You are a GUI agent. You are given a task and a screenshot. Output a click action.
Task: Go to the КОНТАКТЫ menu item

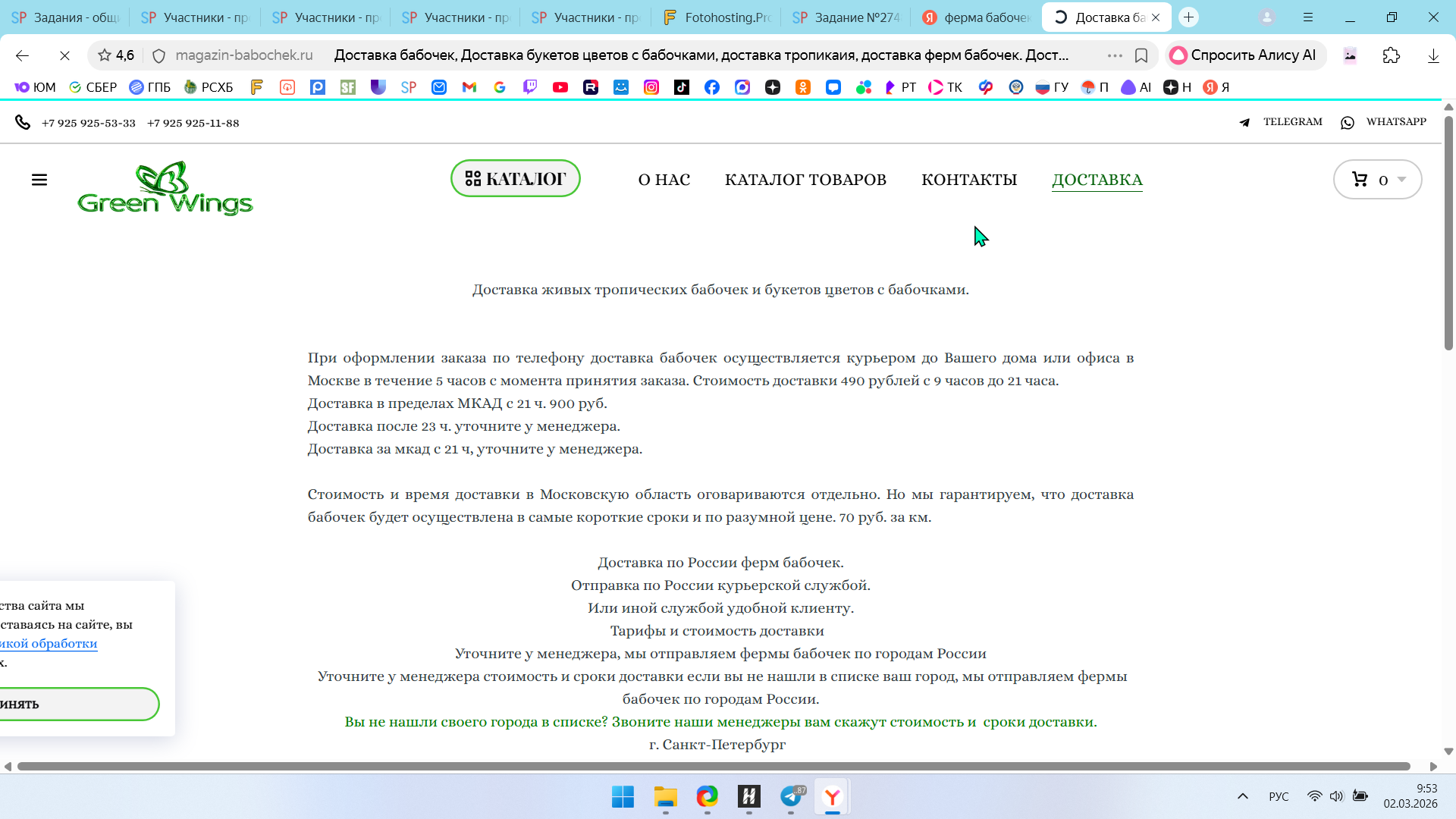coord(968,180)
